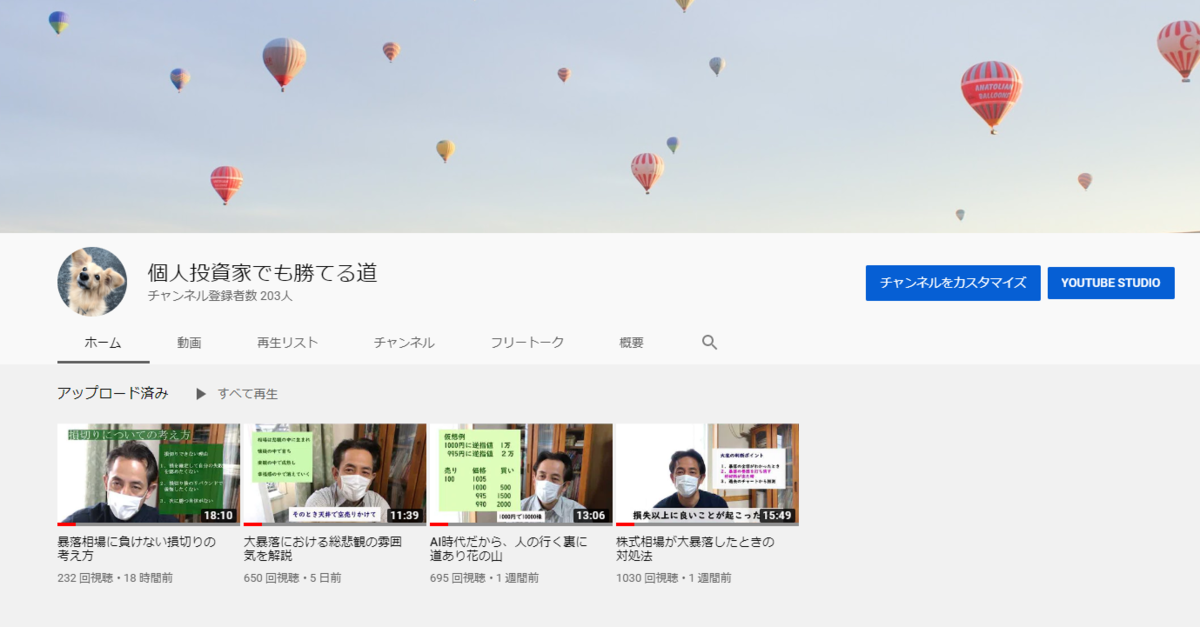Click the アップロード済み section heading
Viewport: 1200px width, 627px height.
pyautogui.click(x=113, y=393)
